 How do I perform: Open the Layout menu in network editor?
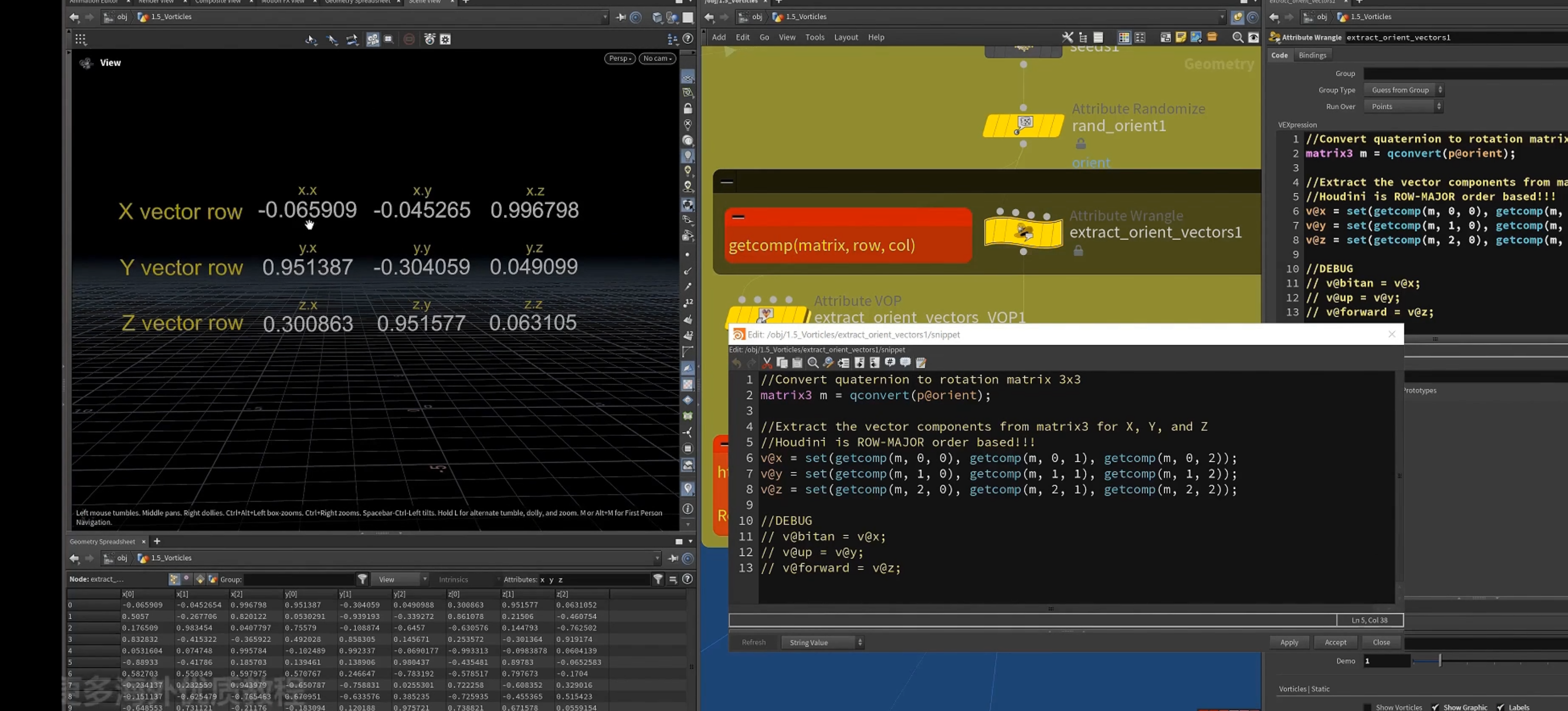(846, 37)
